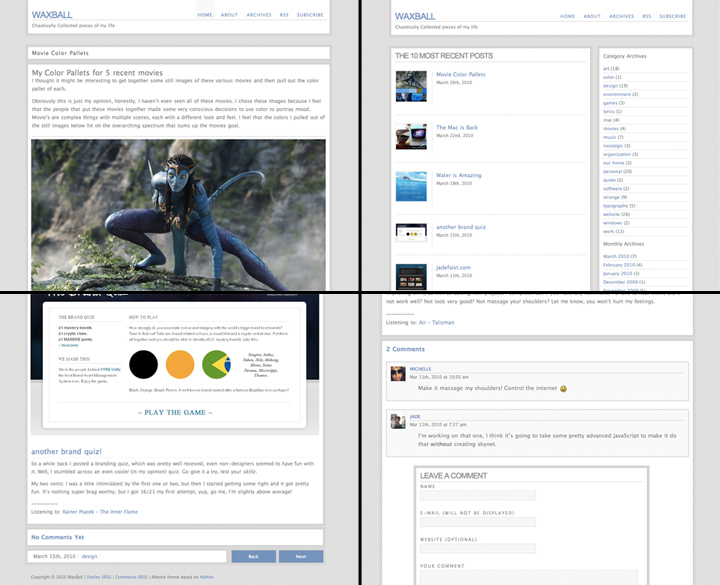The image size is (720, 585).
Task: Open The Mac is Back thumbnail
Action: click(x=411, y=136)
